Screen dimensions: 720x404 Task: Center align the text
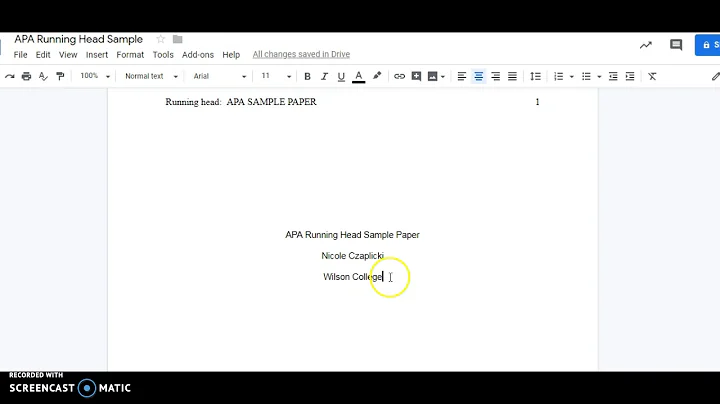478,77
